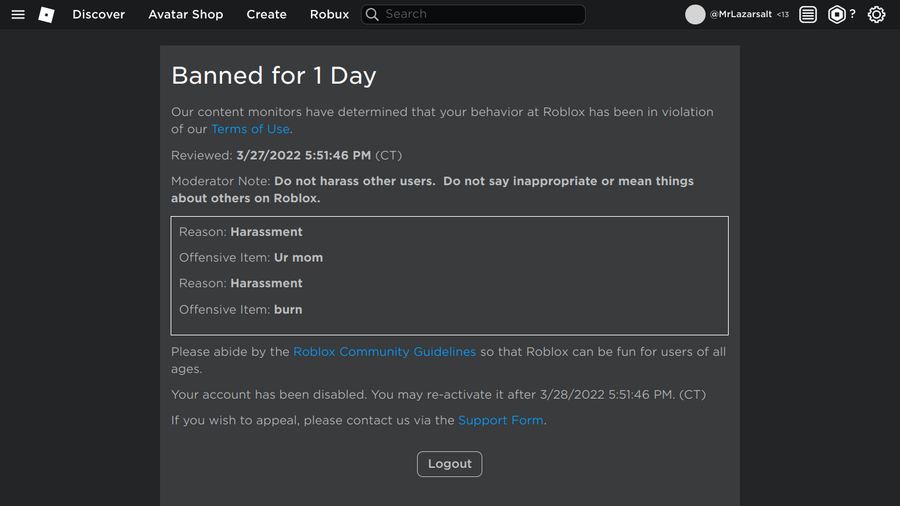Follow the Roblox Community Guidelines link
Screen dimensions: 900x506
click(384, 352)
